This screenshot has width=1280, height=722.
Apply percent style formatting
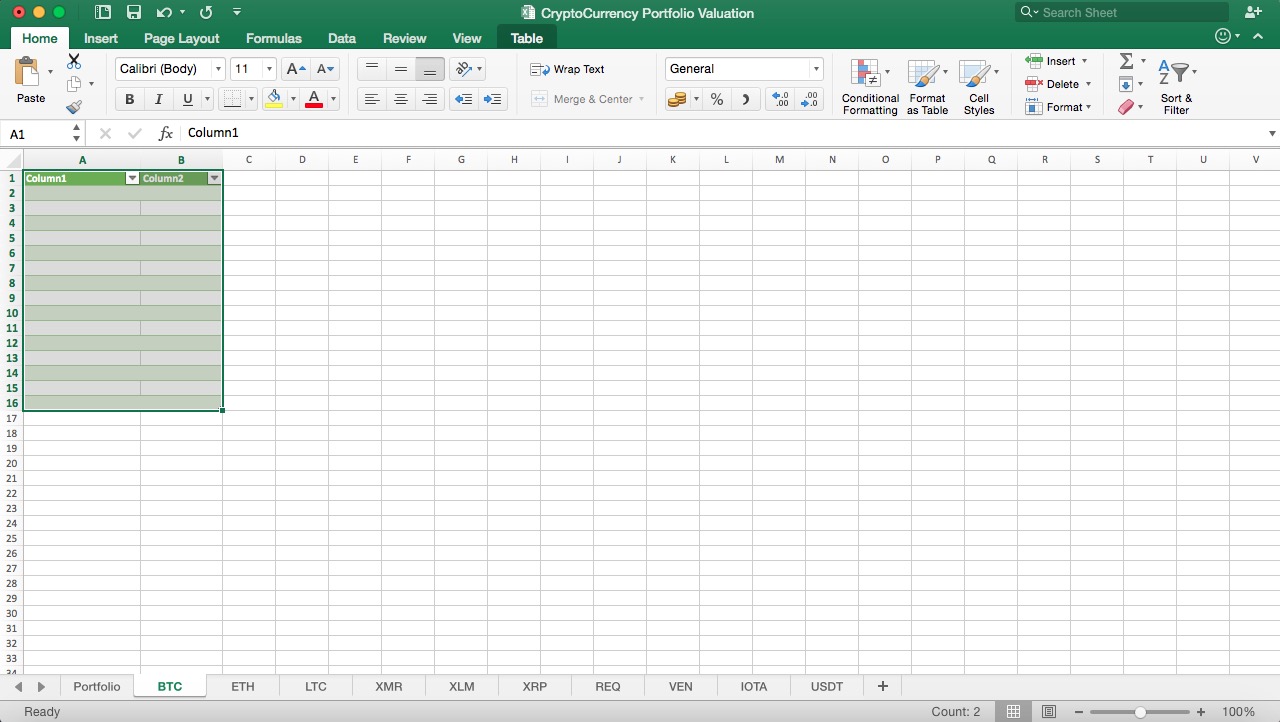[x=716, y=99]
